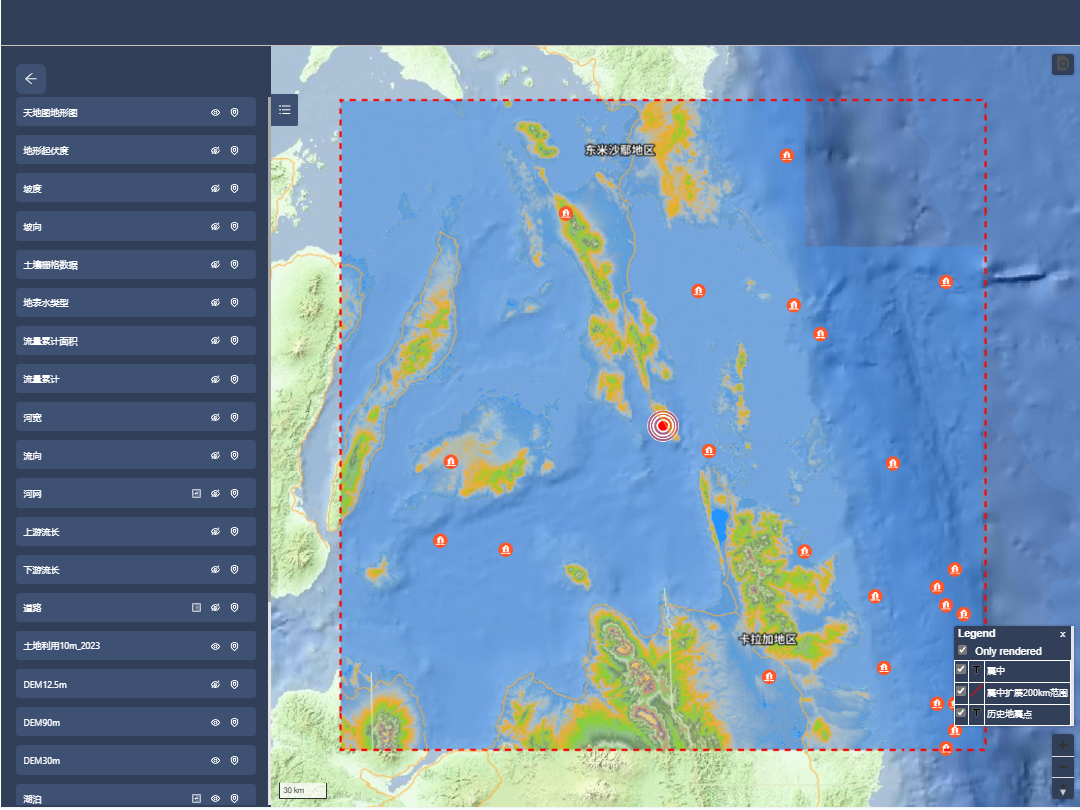Hide the 天地图地形图 layer with eye icon
This screenshot has width=1080, height=810.
coord(216,112)
